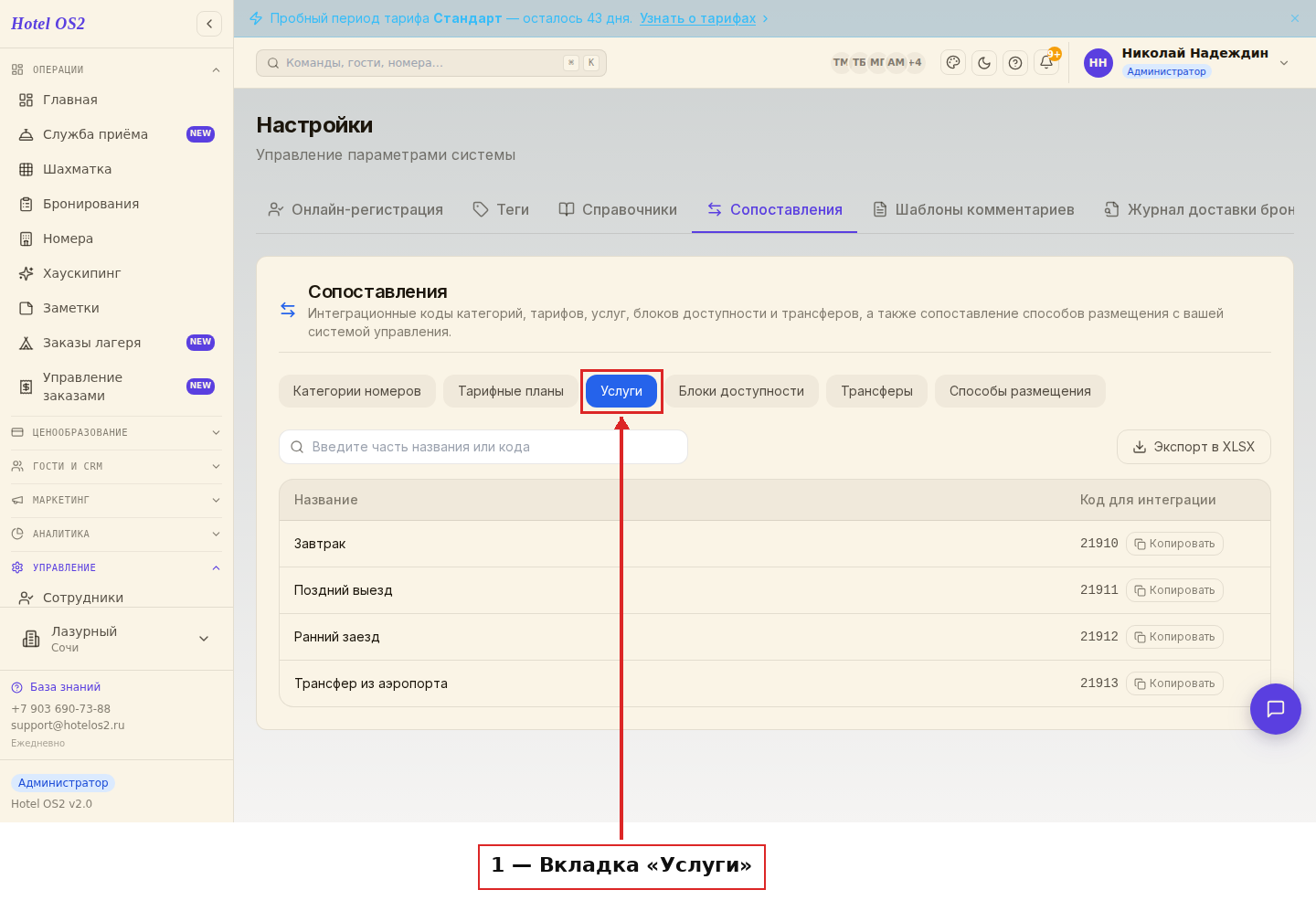Open the help question mark icon
The height and width of the screenshot is (911, 1316).
[x=1015, y=63]
